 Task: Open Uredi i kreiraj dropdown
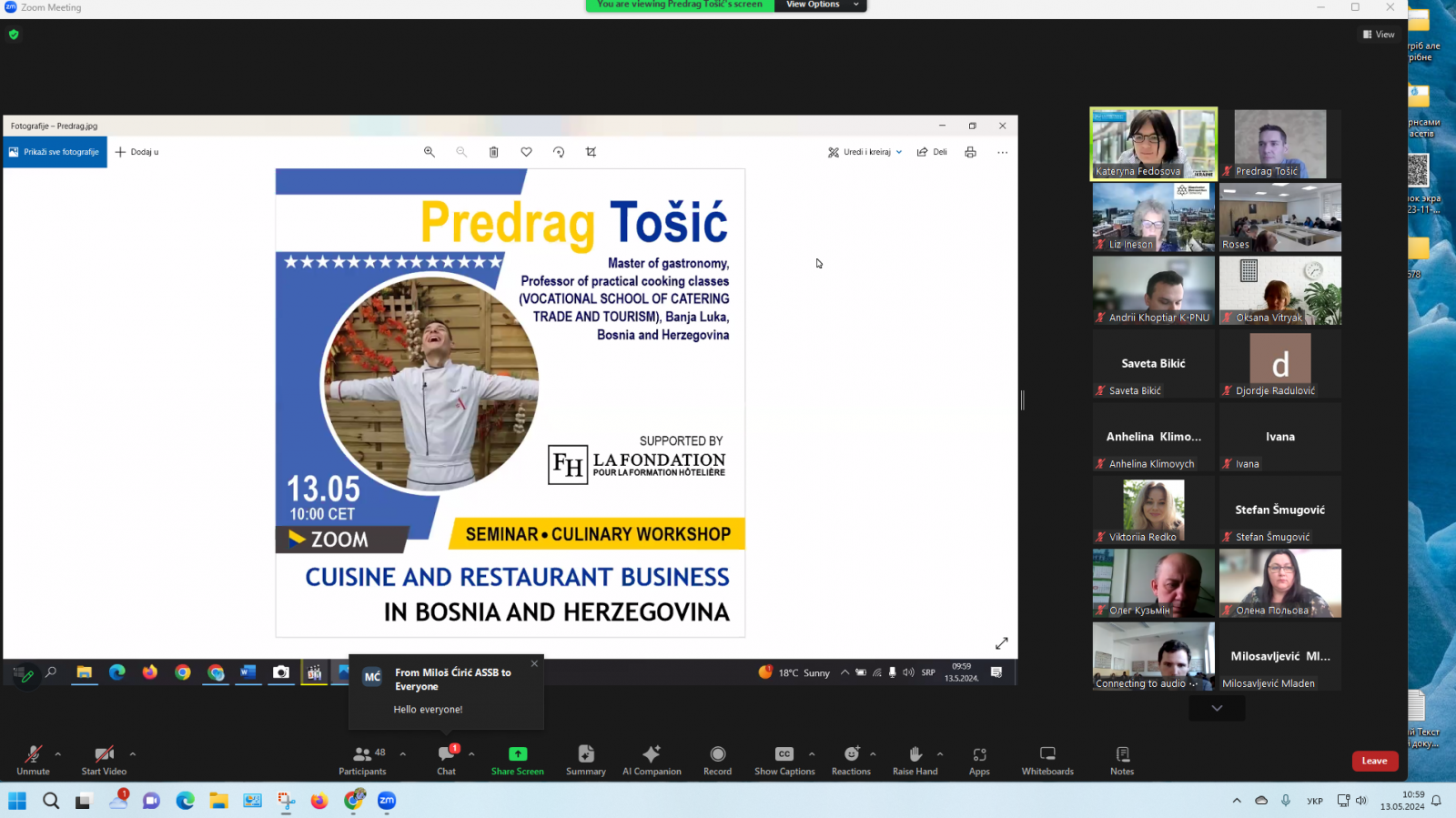[865, 152]
